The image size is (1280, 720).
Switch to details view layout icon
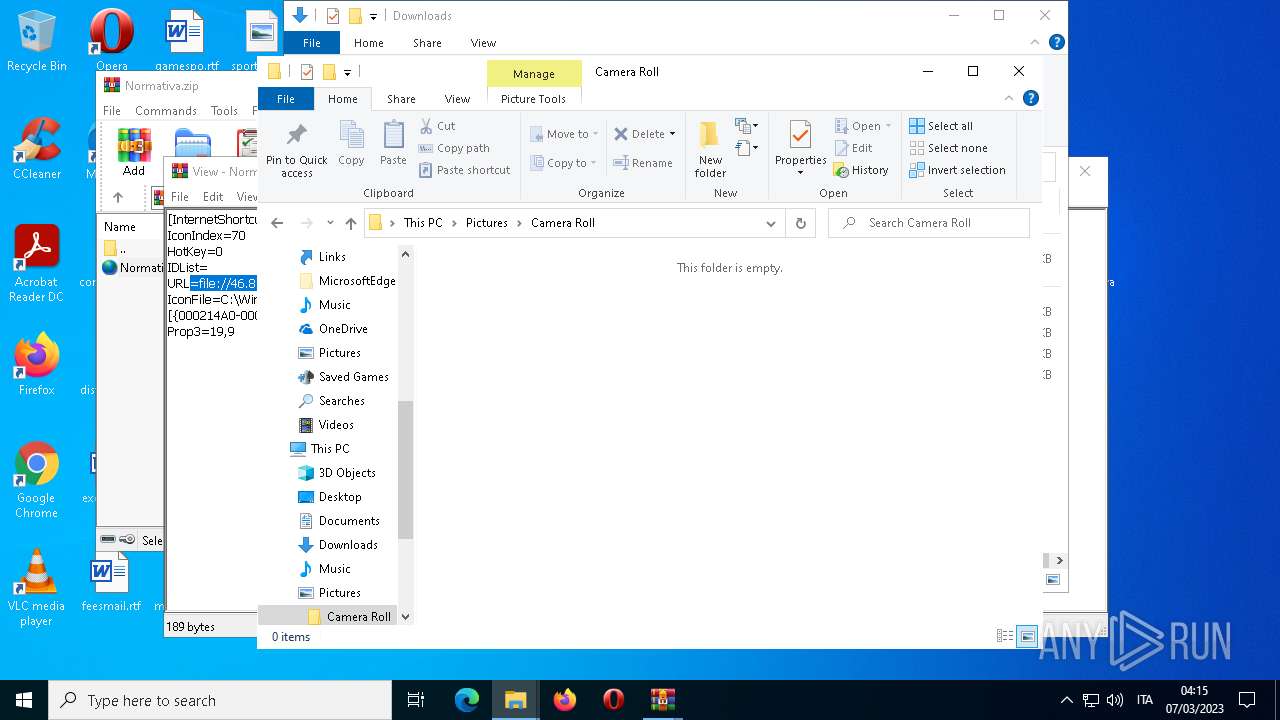click(x=1005, y=637)
